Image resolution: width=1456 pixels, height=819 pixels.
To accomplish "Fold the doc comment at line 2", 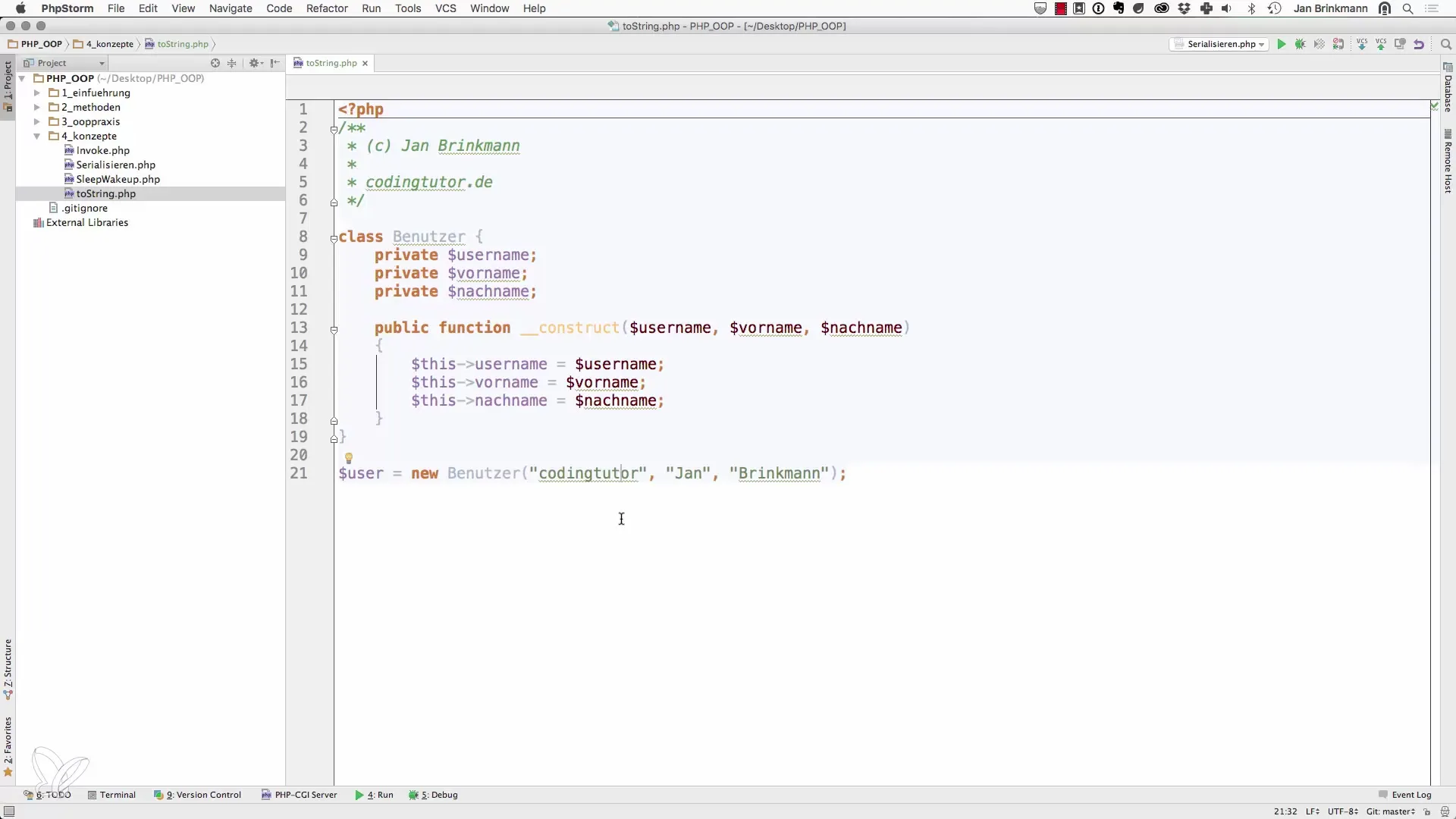I will pos(334,130).
